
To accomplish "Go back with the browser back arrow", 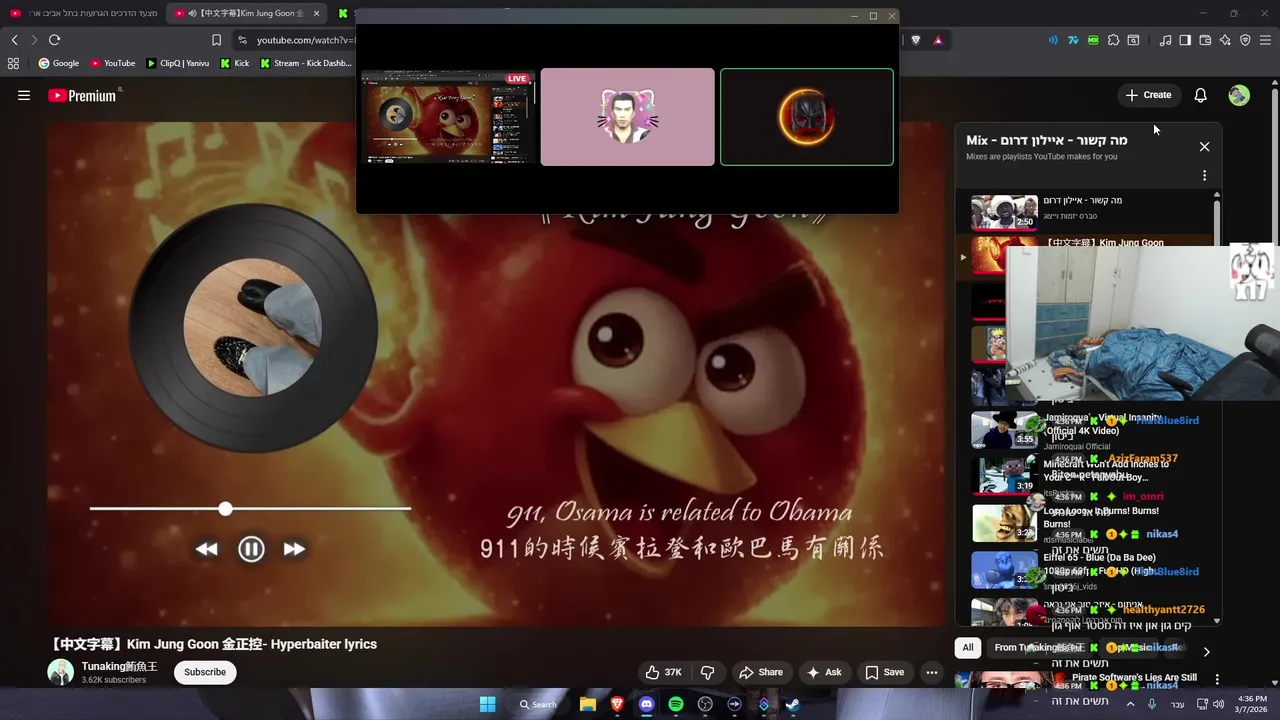I will 14,40.
